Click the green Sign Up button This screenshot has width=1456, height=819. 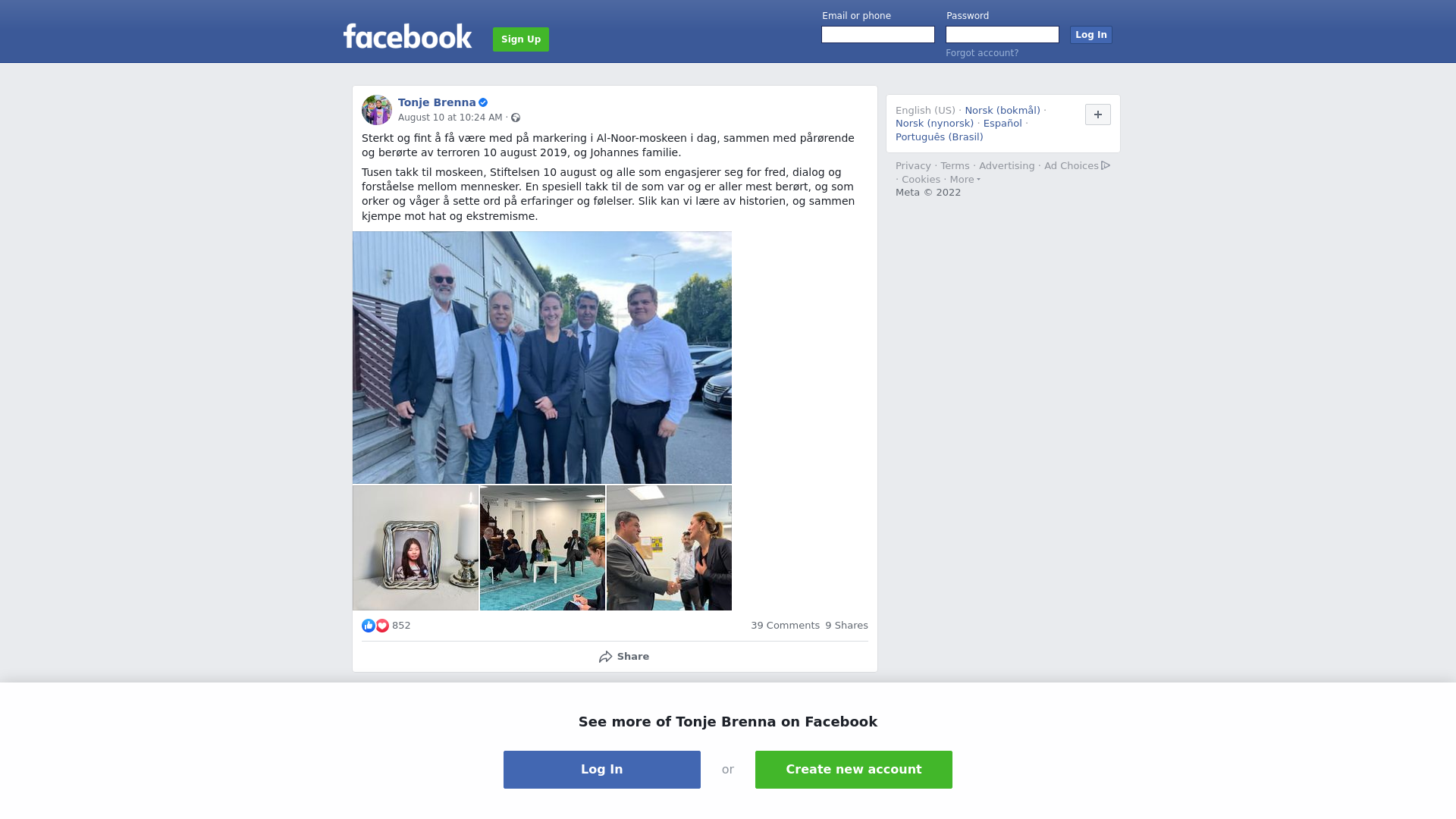pos(521,39)
